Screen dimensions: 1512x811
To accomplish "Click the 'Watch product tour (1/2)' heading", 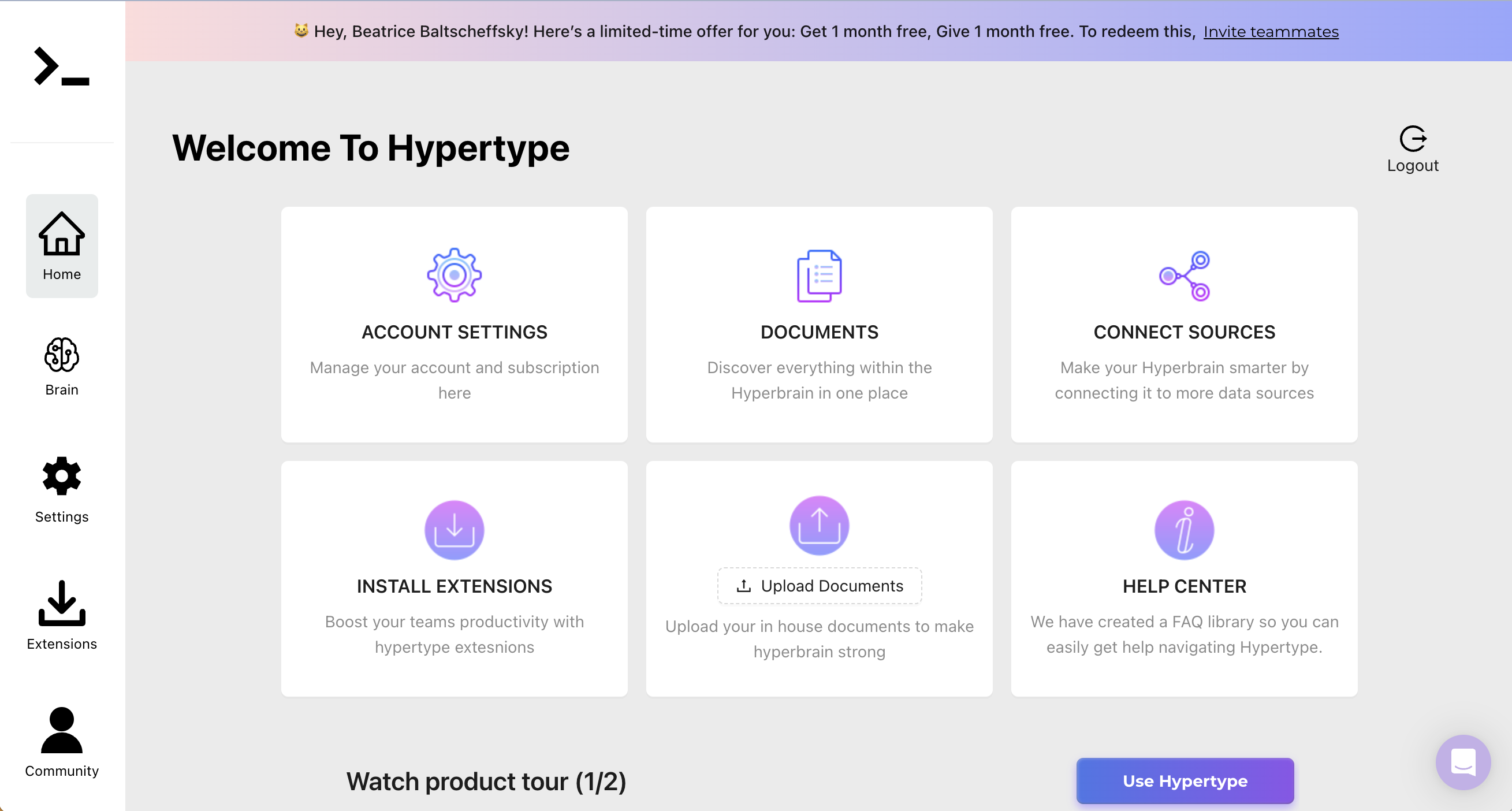I will point(486,782).
